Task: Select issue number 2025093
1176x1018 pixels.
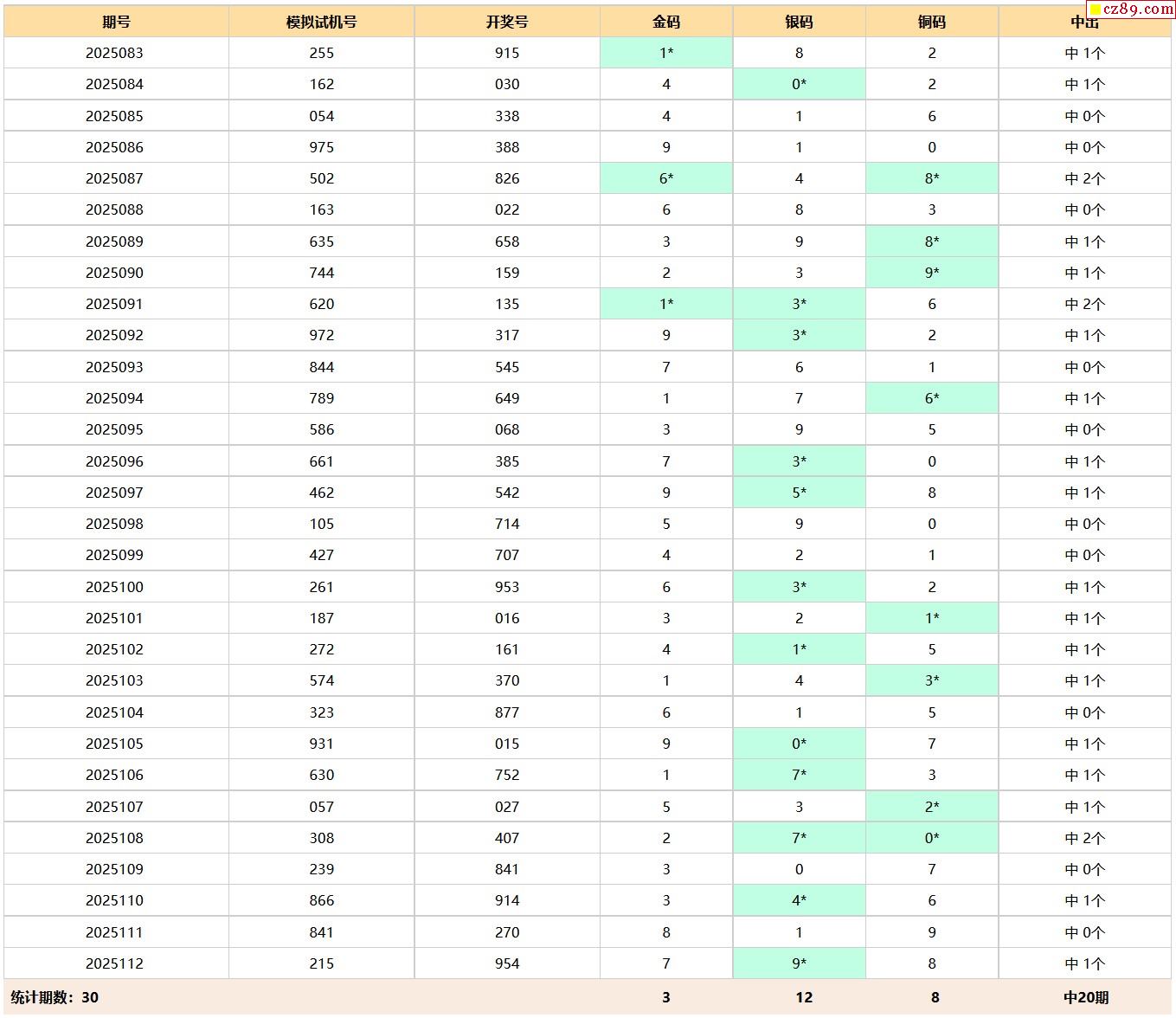Action: 114,367
